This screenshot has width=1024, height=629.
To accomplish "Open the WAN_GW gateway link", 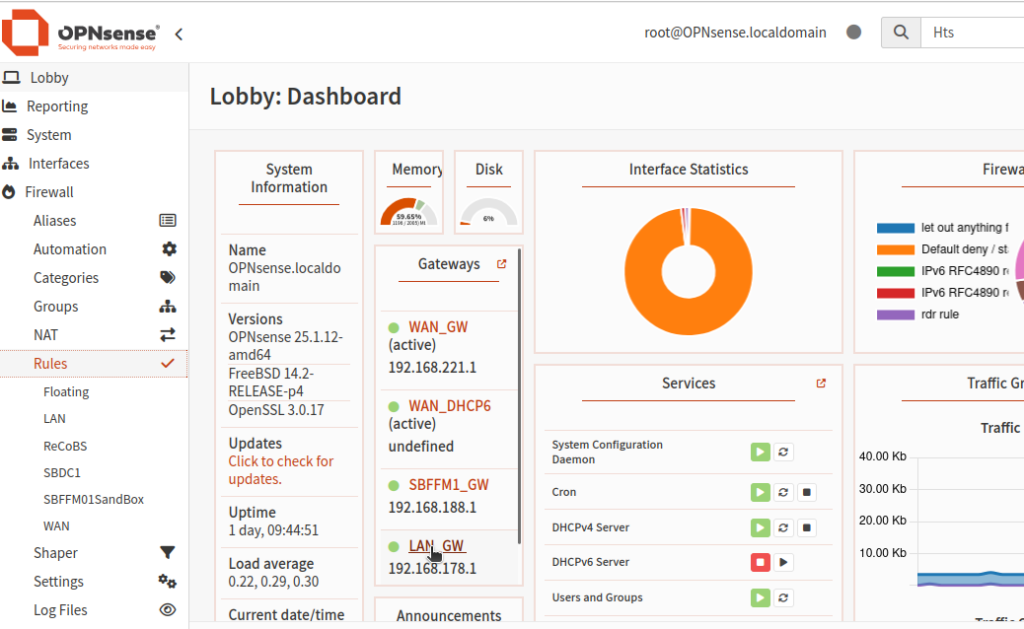I will pos(437,327).
